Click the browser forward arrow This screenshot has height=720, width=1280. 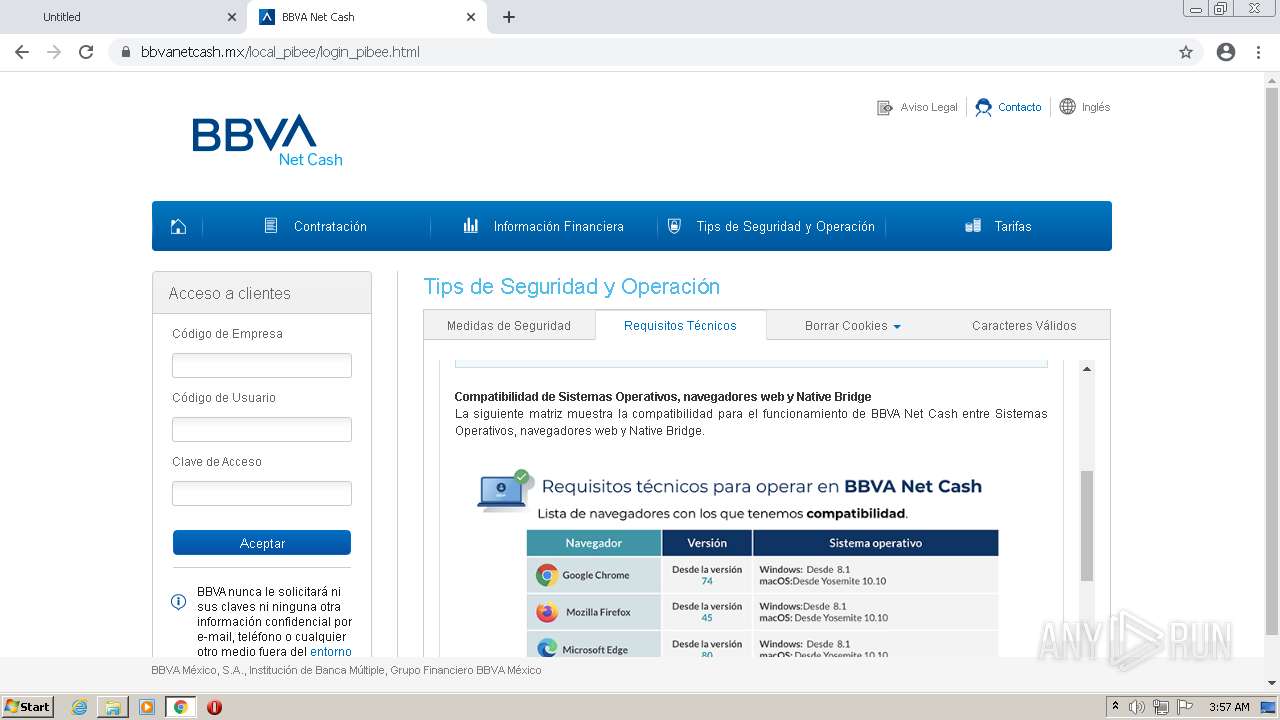coord(54,52)
